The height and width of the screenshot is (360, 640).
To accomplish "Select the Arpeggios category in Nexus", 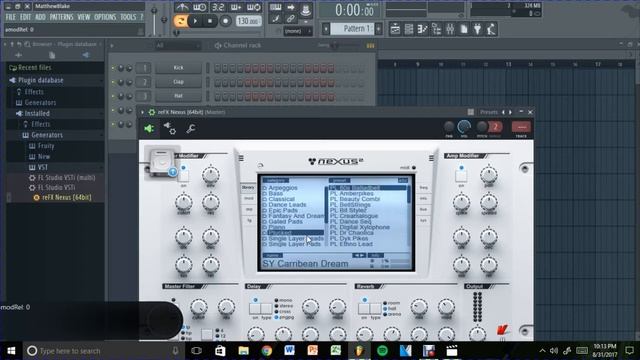I will (x=283, y=188).
